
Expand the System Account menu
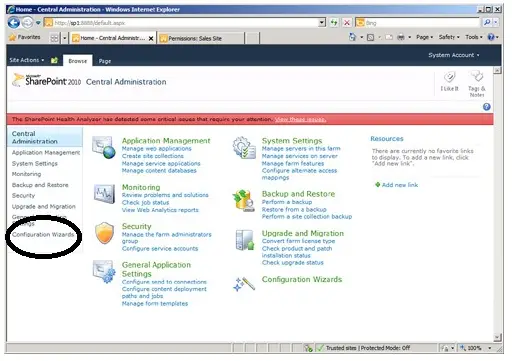tap(454, 55)
